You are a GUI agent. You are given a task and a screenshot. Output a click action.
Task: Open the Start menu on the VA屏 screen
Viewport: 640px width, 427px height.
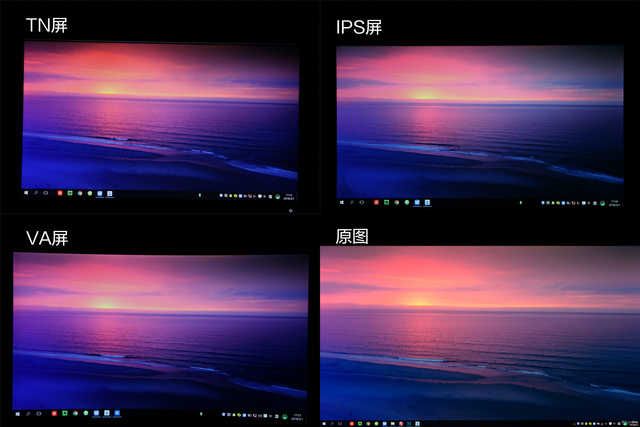(x=18, y=414)
